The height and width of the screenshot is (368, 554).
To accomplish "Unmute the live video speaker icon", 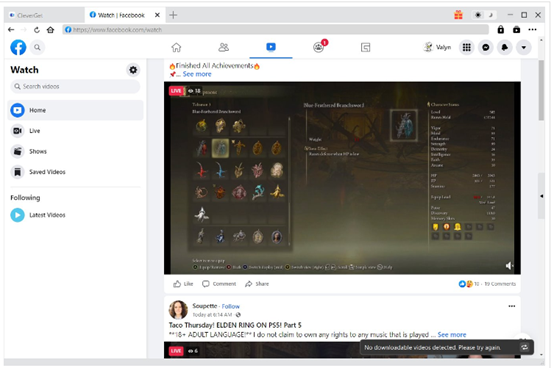I will click(509, 266).
